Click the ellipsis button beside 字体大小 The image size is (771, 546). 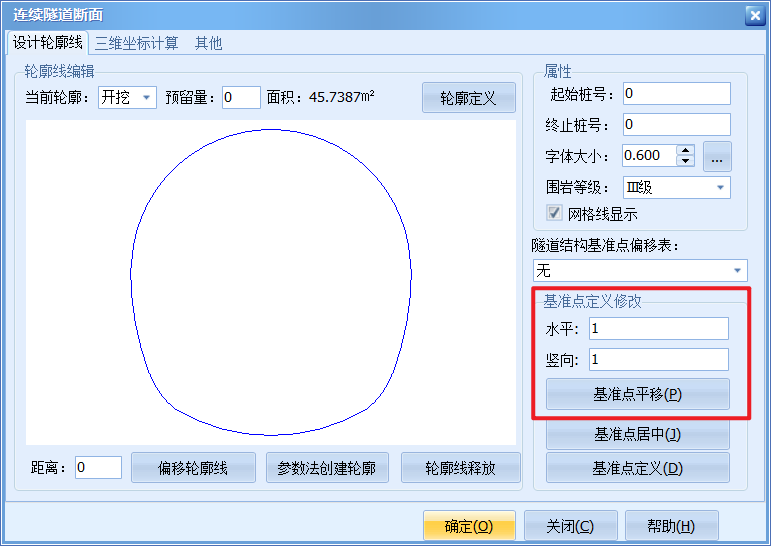(717, 156)
